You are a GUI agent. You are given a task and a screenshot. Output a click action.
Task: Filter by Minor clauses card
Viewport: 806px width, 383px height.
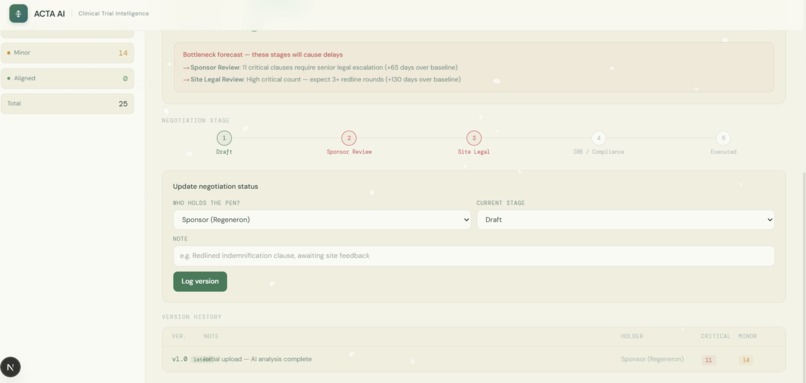pyautogui.click(x=67, y=53)
